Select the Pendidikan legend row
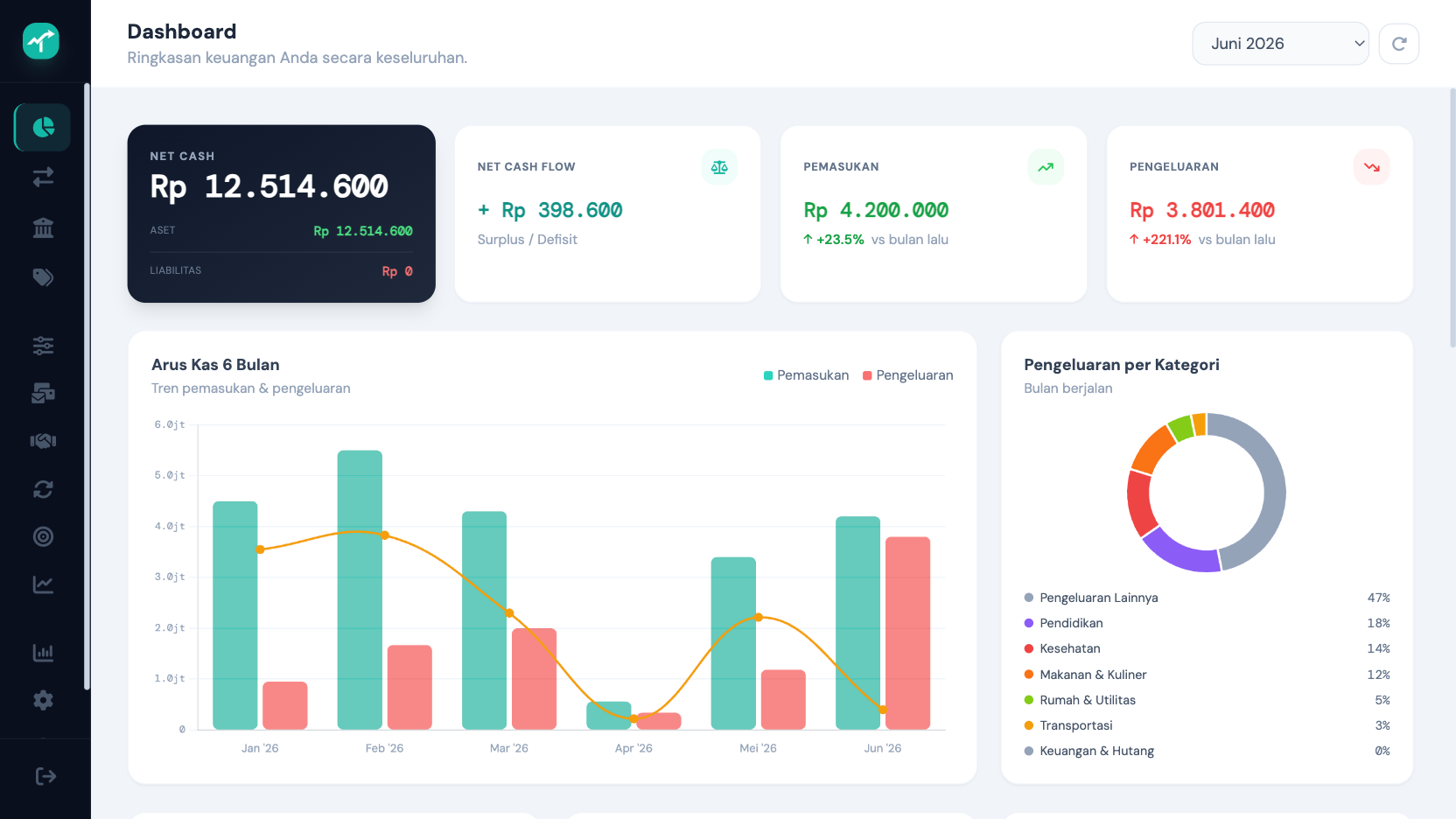Screen dimensions: 1456x819 pyautogui.click(x=1207, y=623)
